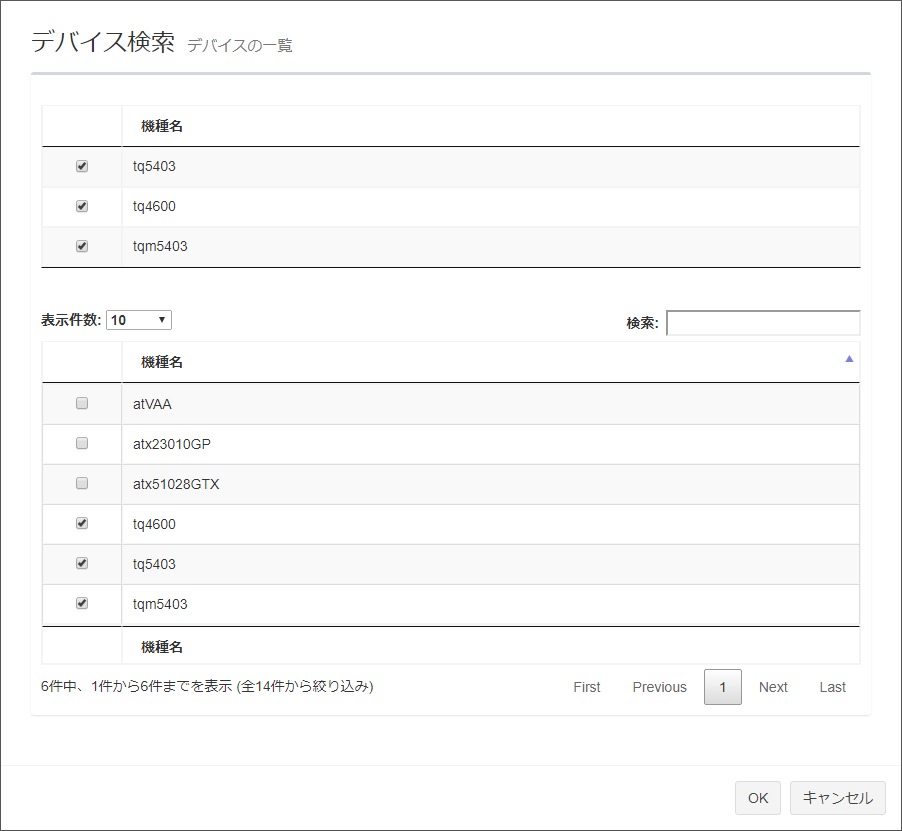This screenshot has height=831, width=902.
Task: Uncheck tq5403 in the selected devices list
Action: [82, 166]
